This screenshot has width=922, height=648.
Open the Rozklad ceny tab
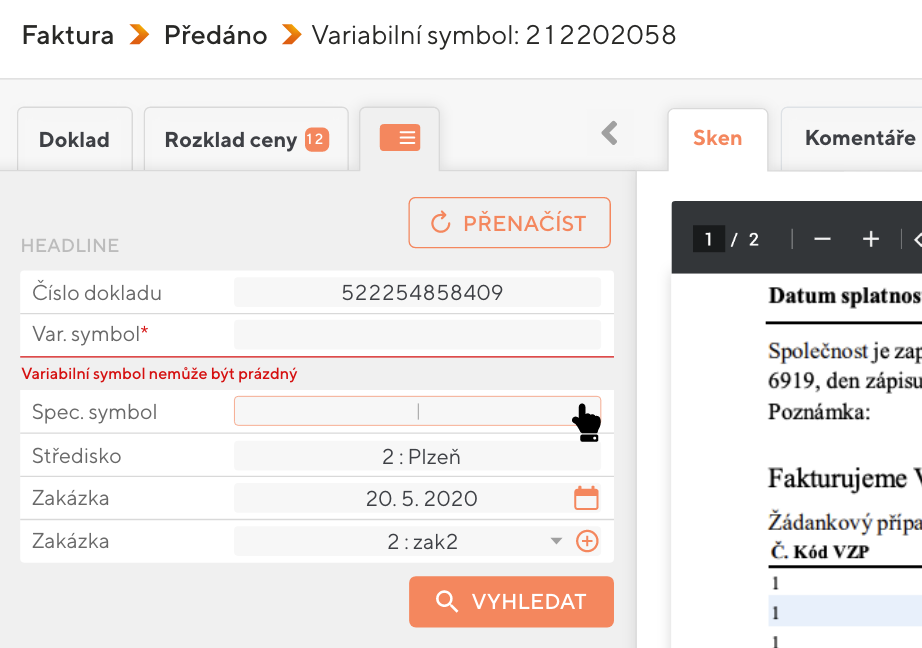tap(245, 139)
